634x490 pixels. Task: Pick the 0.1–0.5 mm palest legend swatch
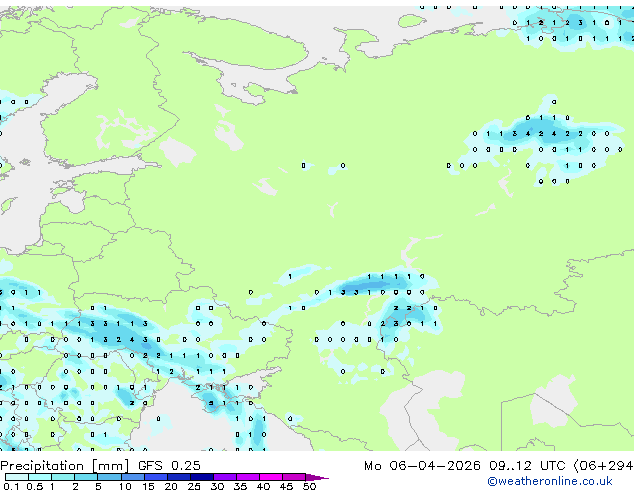click(17, 477)
